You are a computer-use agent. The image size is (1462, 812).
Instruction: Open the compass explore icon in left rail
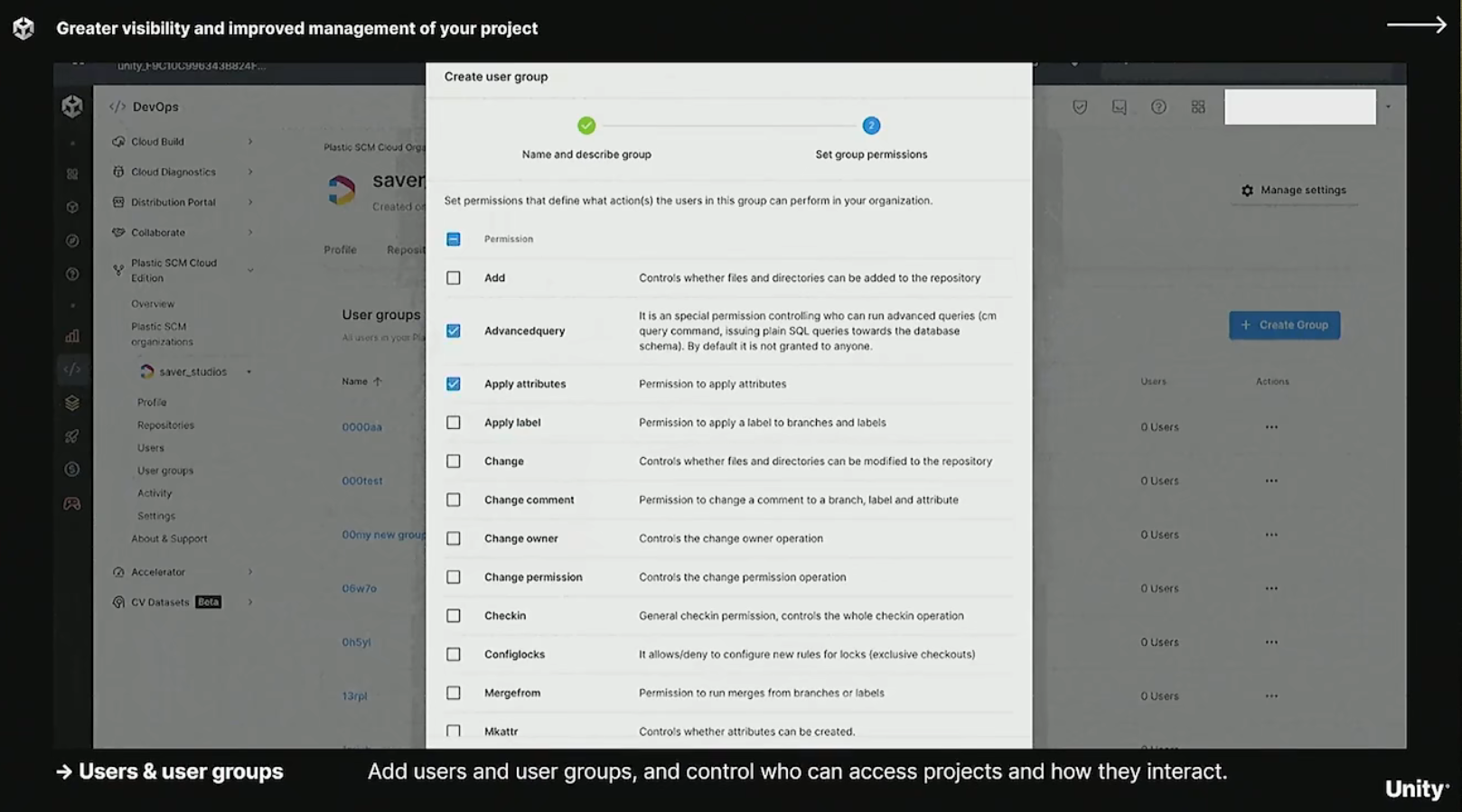(72, 240)
